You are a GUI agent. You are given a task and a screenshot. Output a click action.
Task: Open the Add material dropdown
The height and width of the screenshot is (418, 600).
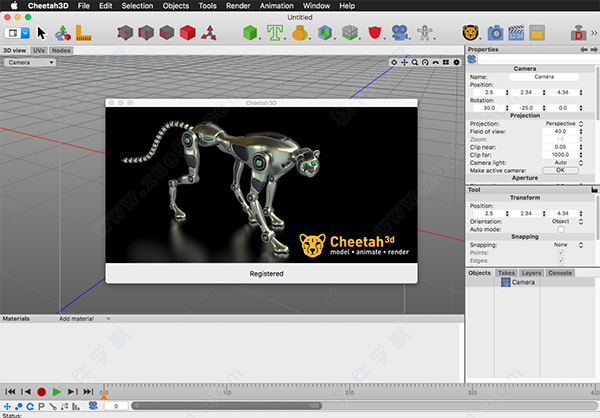84,318
